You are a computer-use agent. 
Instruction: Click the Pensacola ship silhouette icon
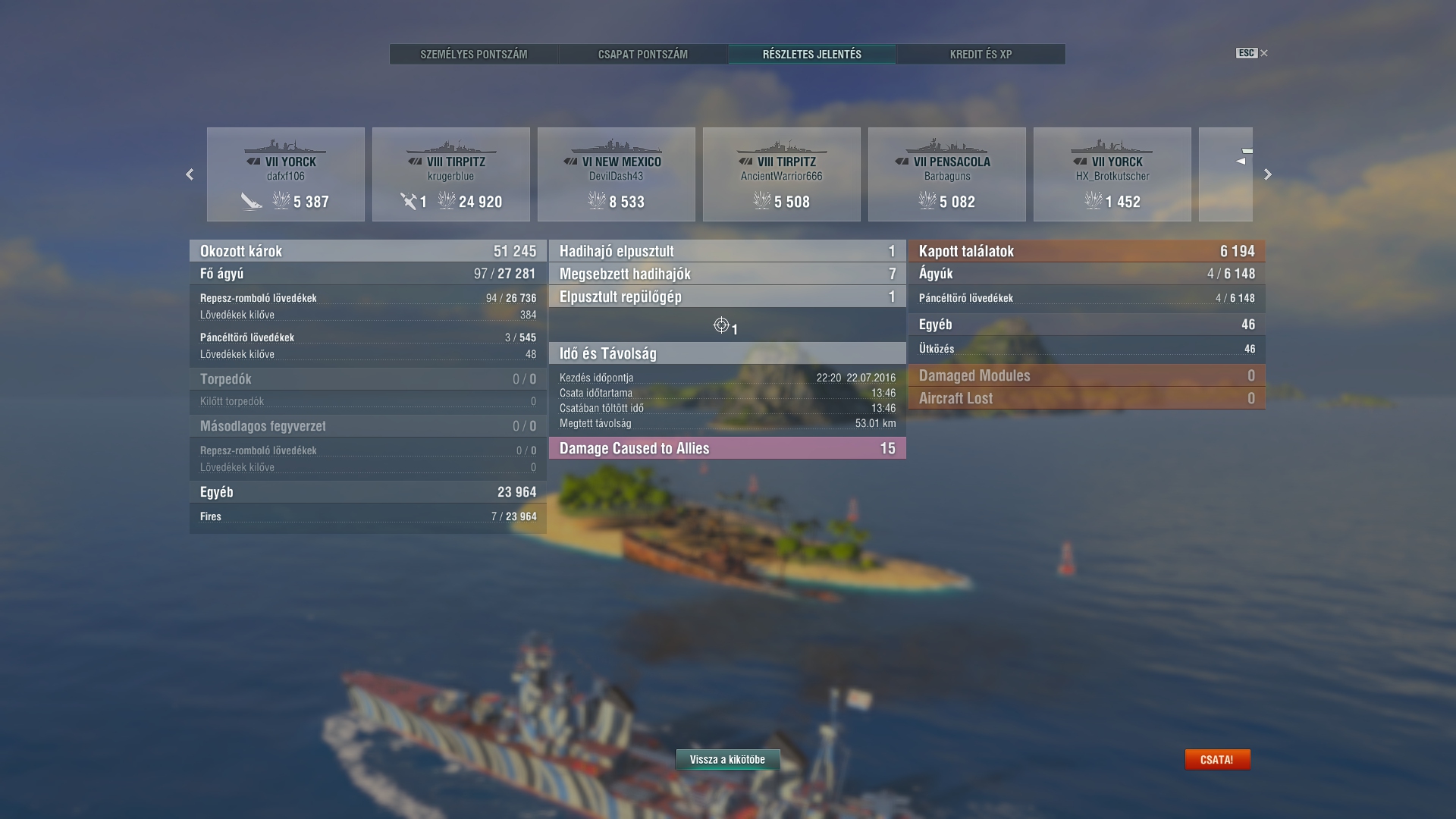click(946, 146)
